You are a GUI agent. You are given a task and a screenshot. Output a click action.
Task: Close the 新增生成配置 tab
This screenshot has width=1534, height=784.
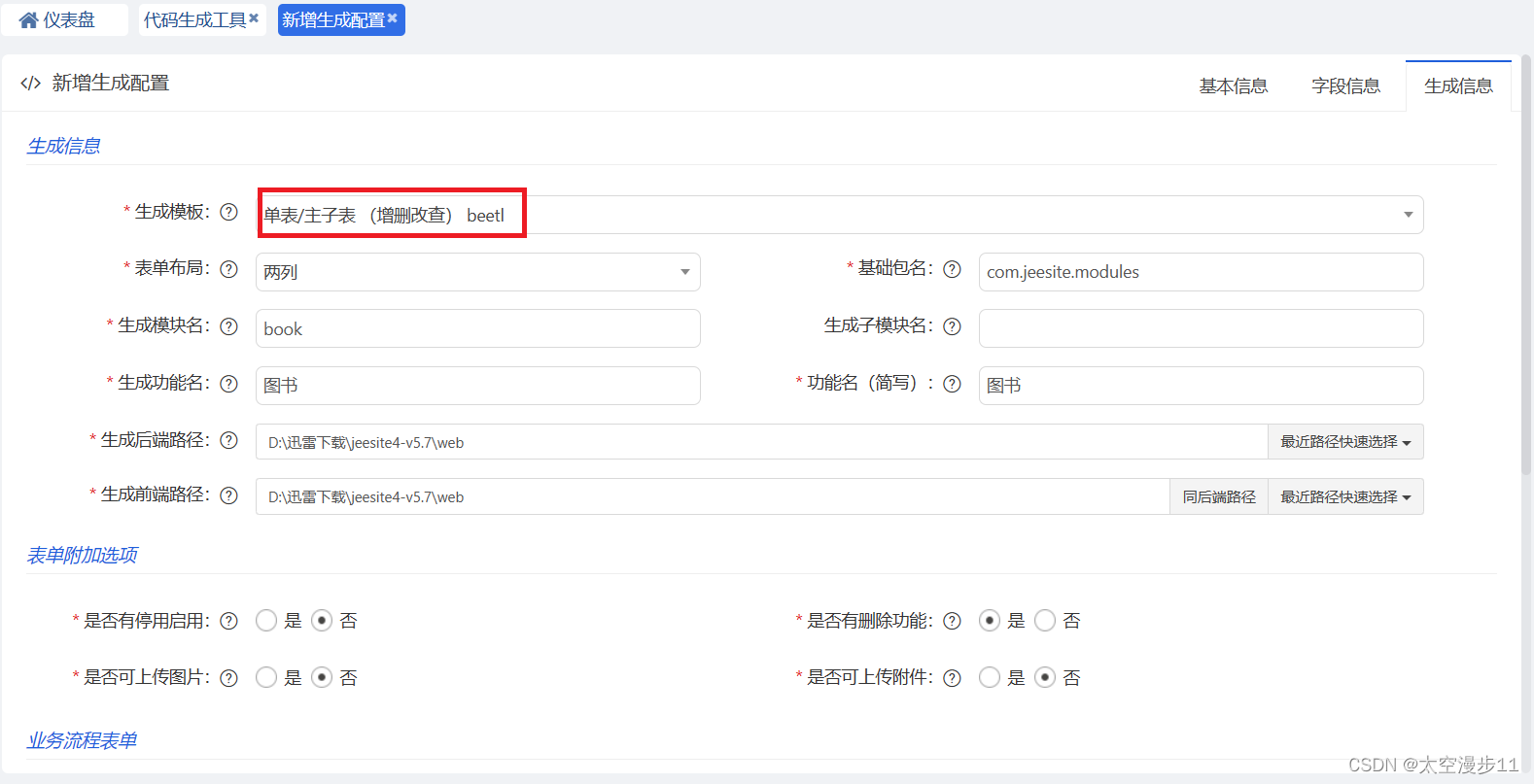(x=393, y=17)
